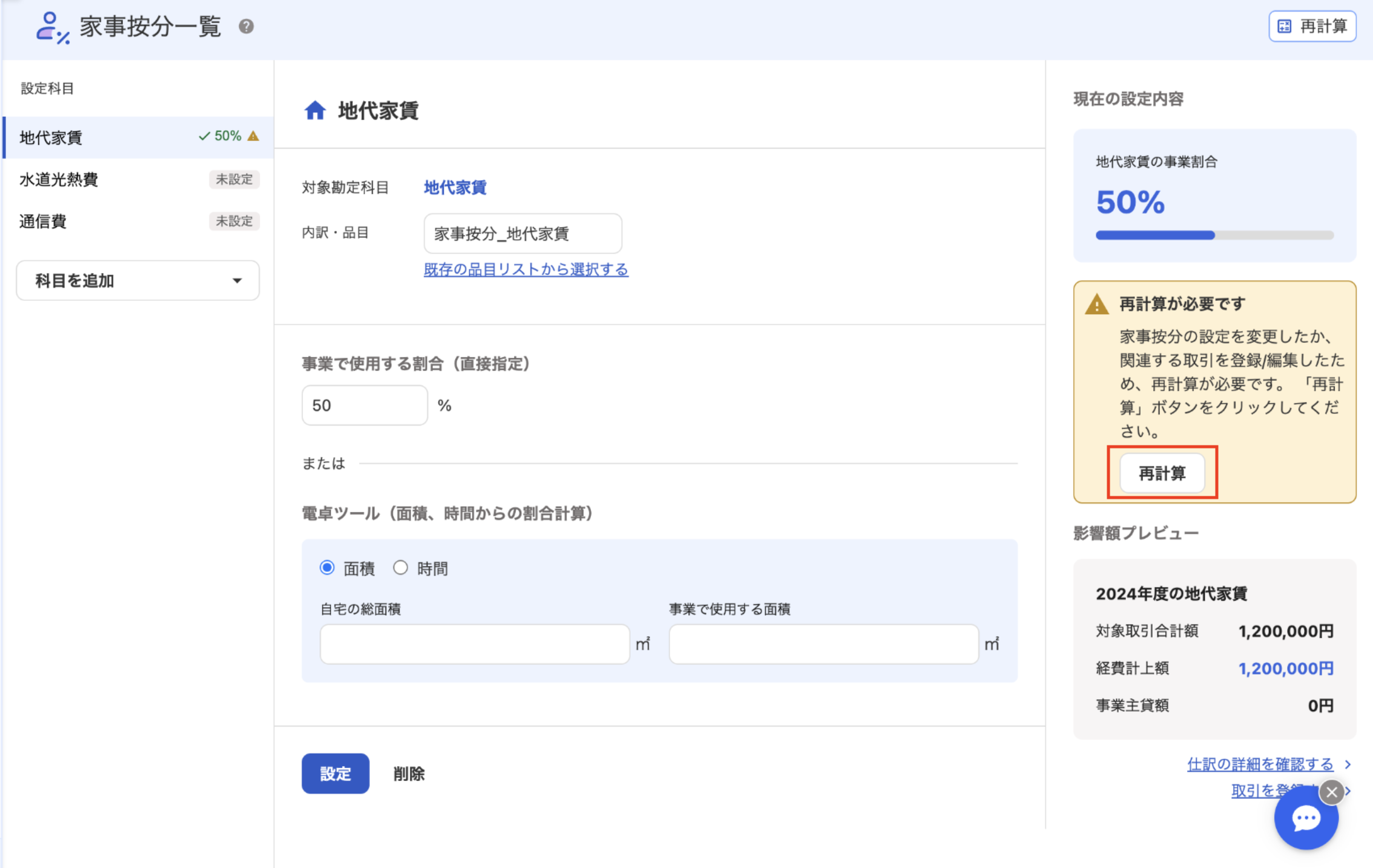Click the blue 地代家賃 account link

coord(455,188)
